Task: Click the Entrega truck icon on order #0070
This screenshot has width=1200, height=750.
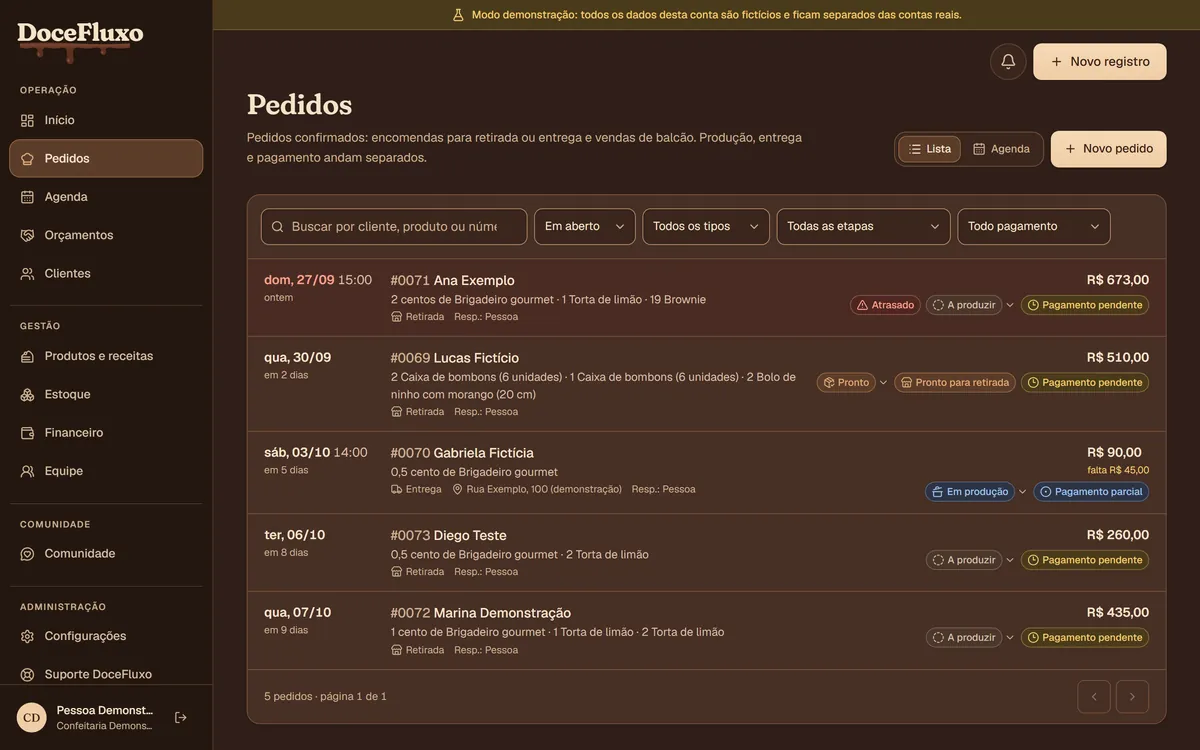Action: point(396,489)
